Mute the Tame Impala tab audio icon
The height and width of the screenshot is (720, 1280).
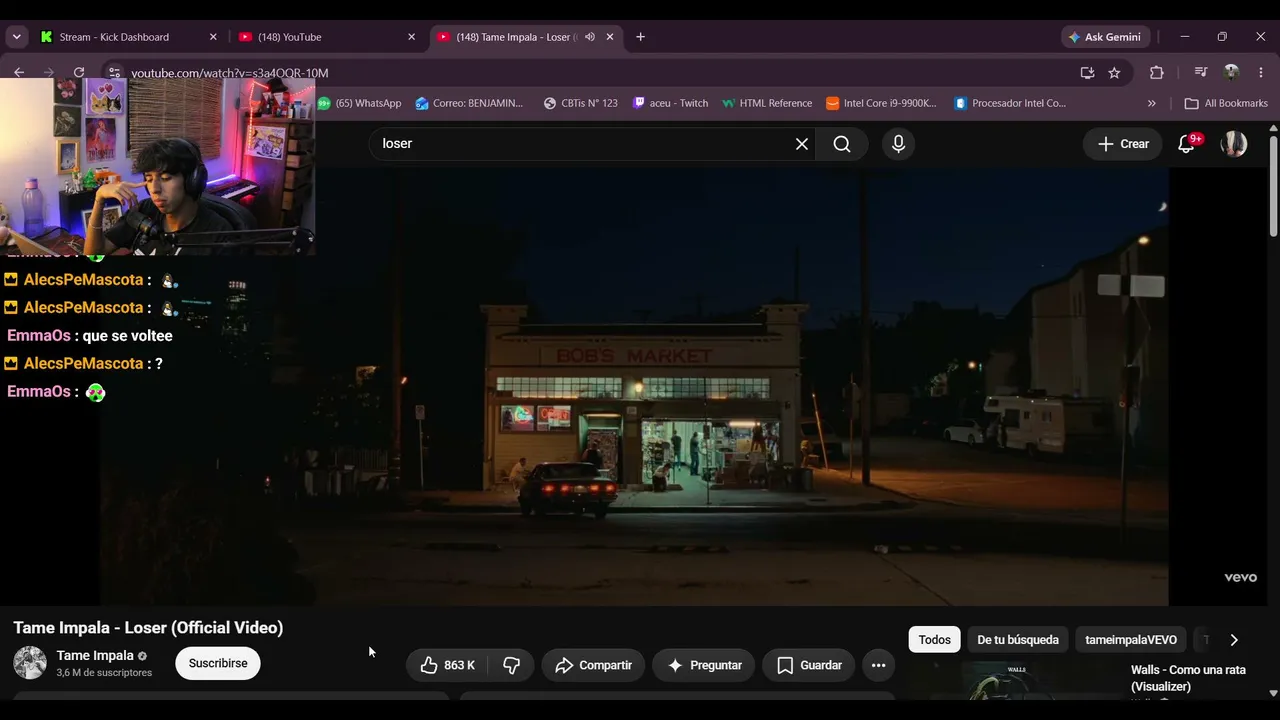click(590, 37)
